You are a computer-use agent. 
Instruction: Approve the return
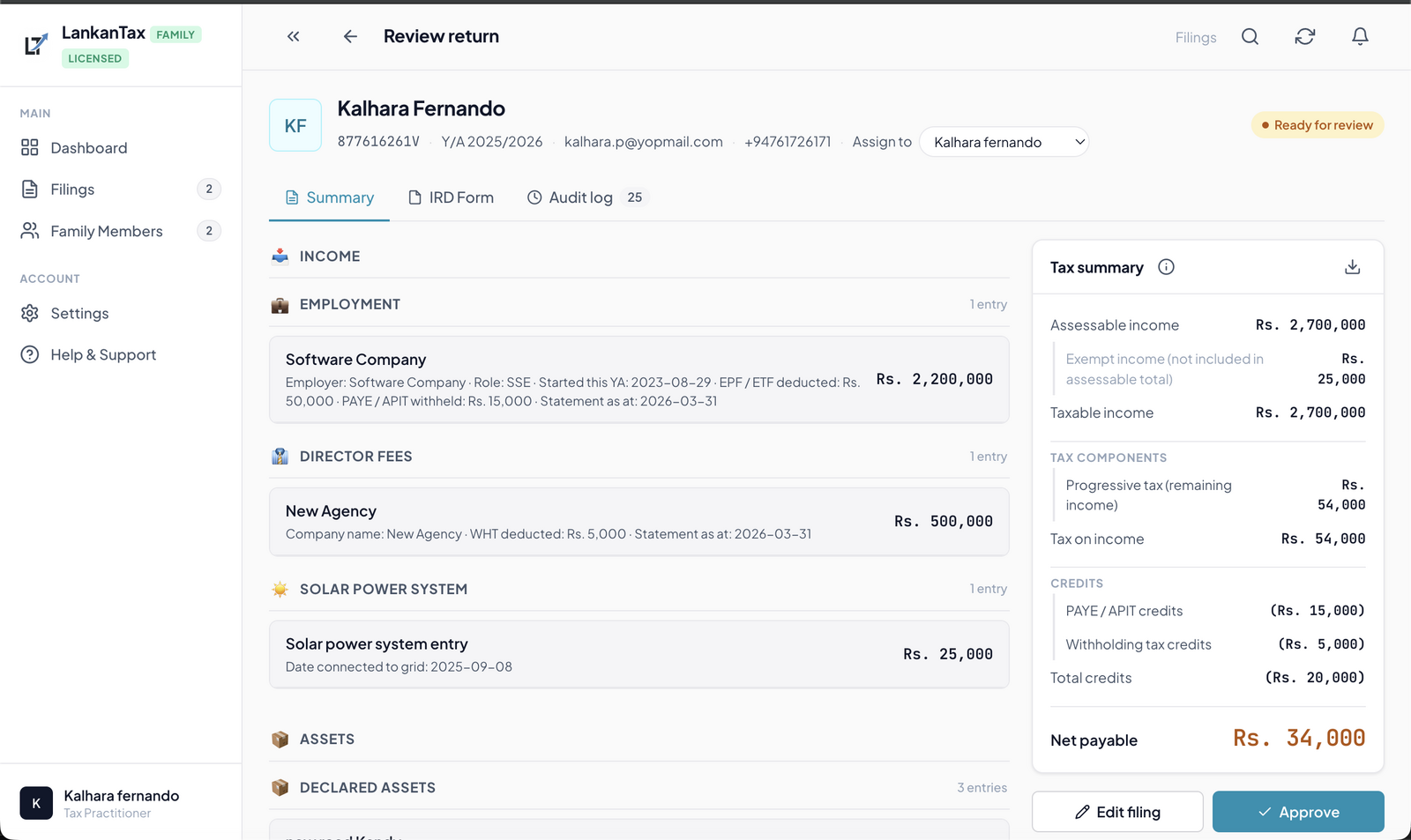pos(1298,812)
